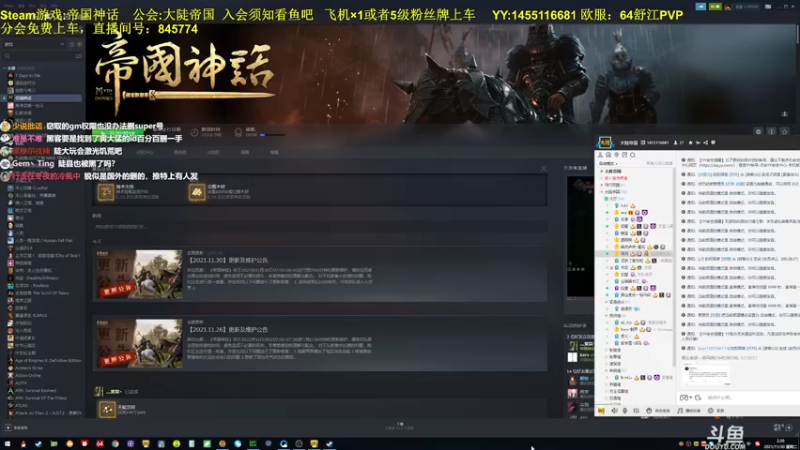Viewport: 800px width, 450px height.
Task: Select 7 Days to Die in library list
Action: coord(28,76)
